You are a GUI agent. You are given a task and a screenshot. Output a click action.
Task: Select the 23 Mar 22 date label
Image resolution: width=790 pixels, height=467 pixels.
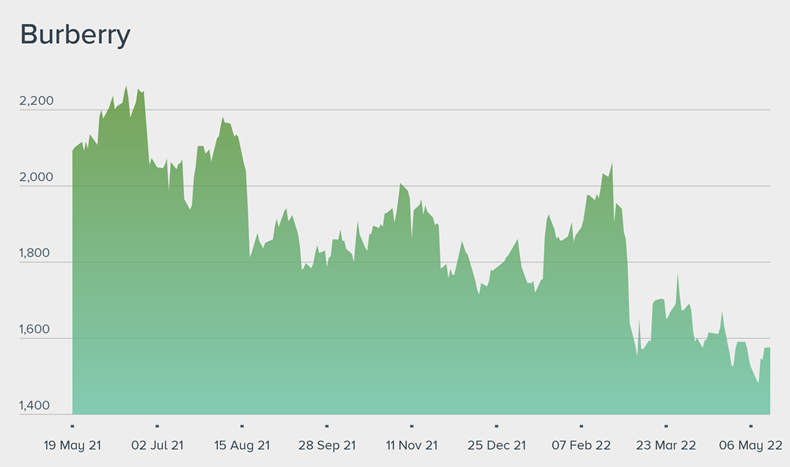666,445
